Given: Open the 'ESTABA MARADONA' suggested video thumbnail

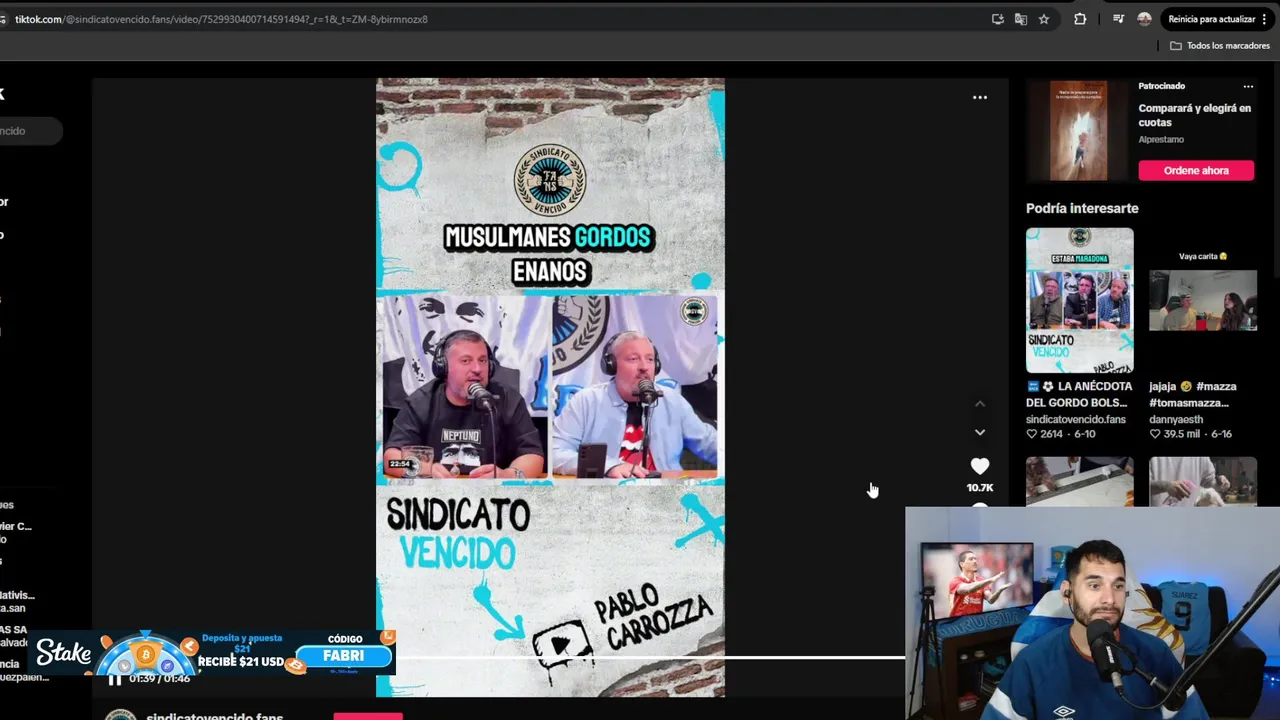Looking at the screenshot, I should [1080, 300].
